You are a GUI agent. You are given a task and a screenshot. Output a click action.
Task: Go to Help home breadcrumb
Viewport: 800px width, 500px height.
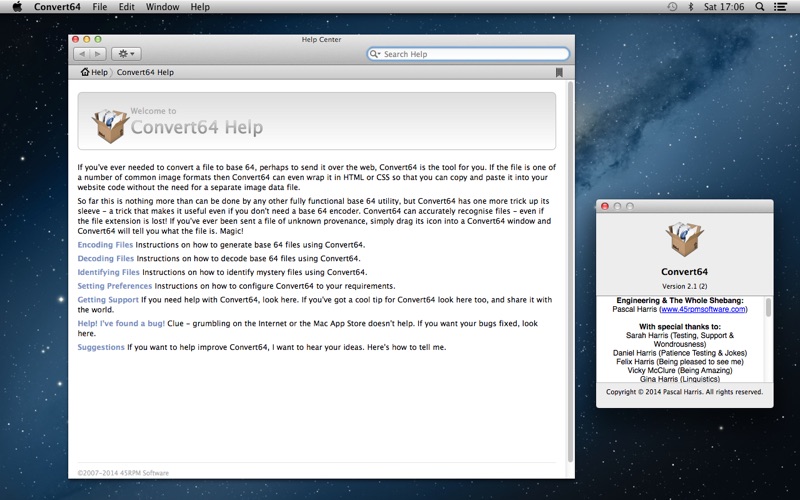(94, 72)
